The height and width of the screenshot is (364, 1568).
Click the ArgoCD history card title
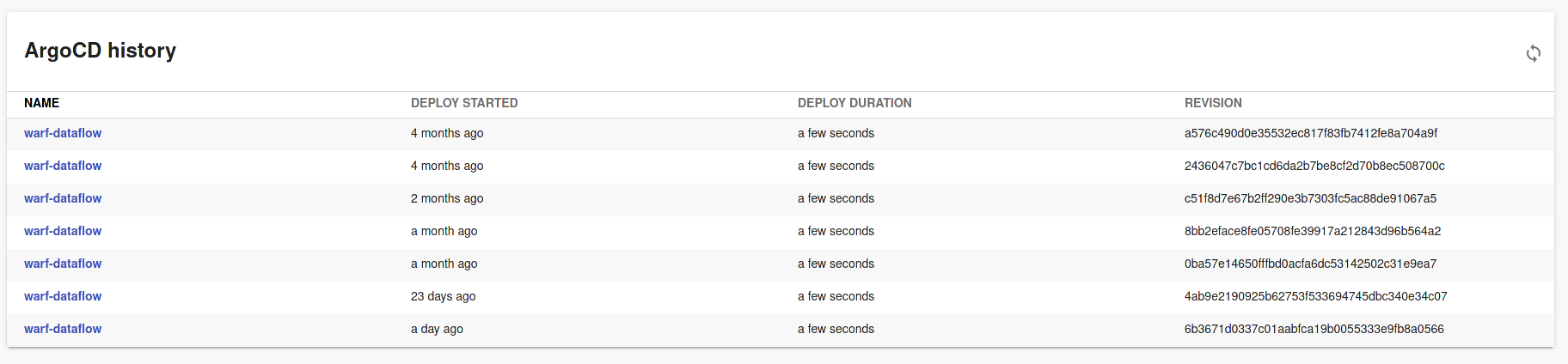(100, 51)
